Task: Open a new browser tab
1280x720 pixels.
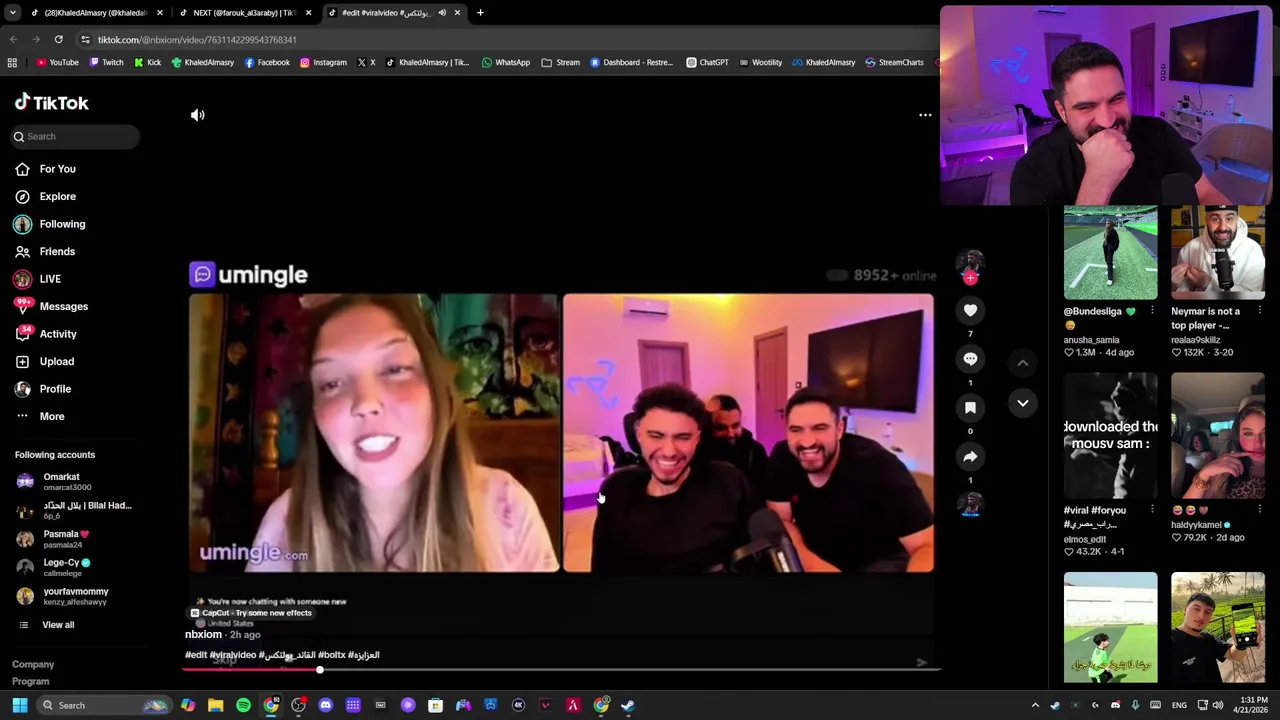Action: coord(480,13)
